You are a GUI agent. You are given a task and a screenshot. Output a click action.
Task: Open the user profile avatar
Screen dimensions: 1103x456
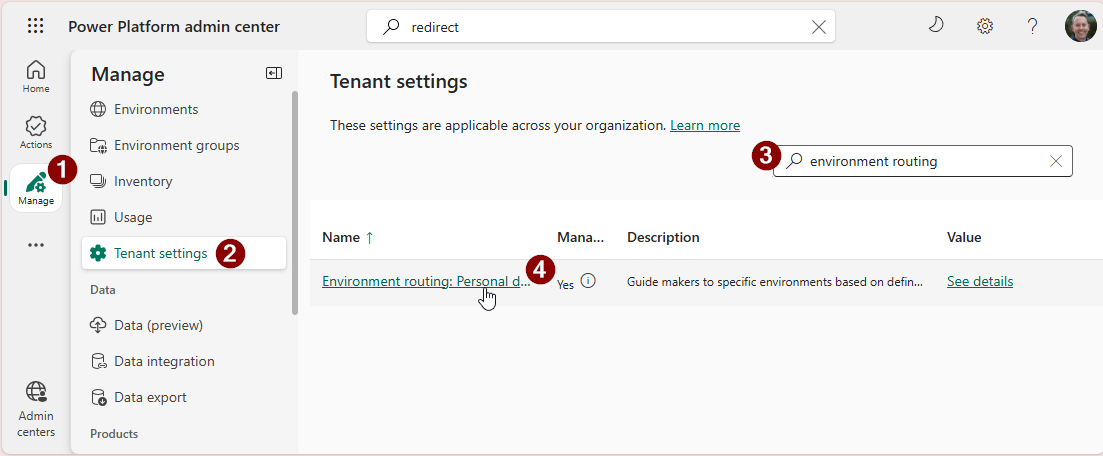(x=1080, y=26)
